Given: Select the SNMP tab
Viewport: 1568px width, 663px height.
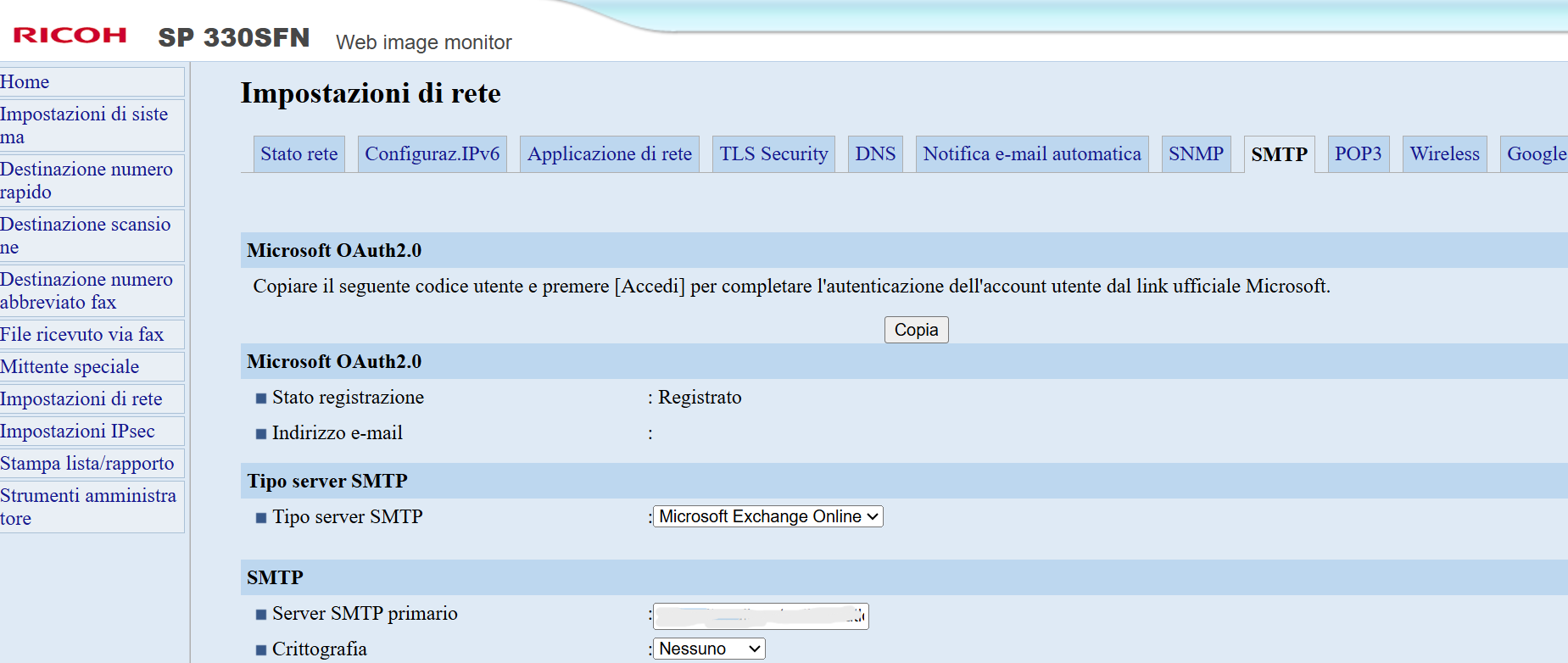Looking at the screenshot, I should click(x=1196, y=154).
